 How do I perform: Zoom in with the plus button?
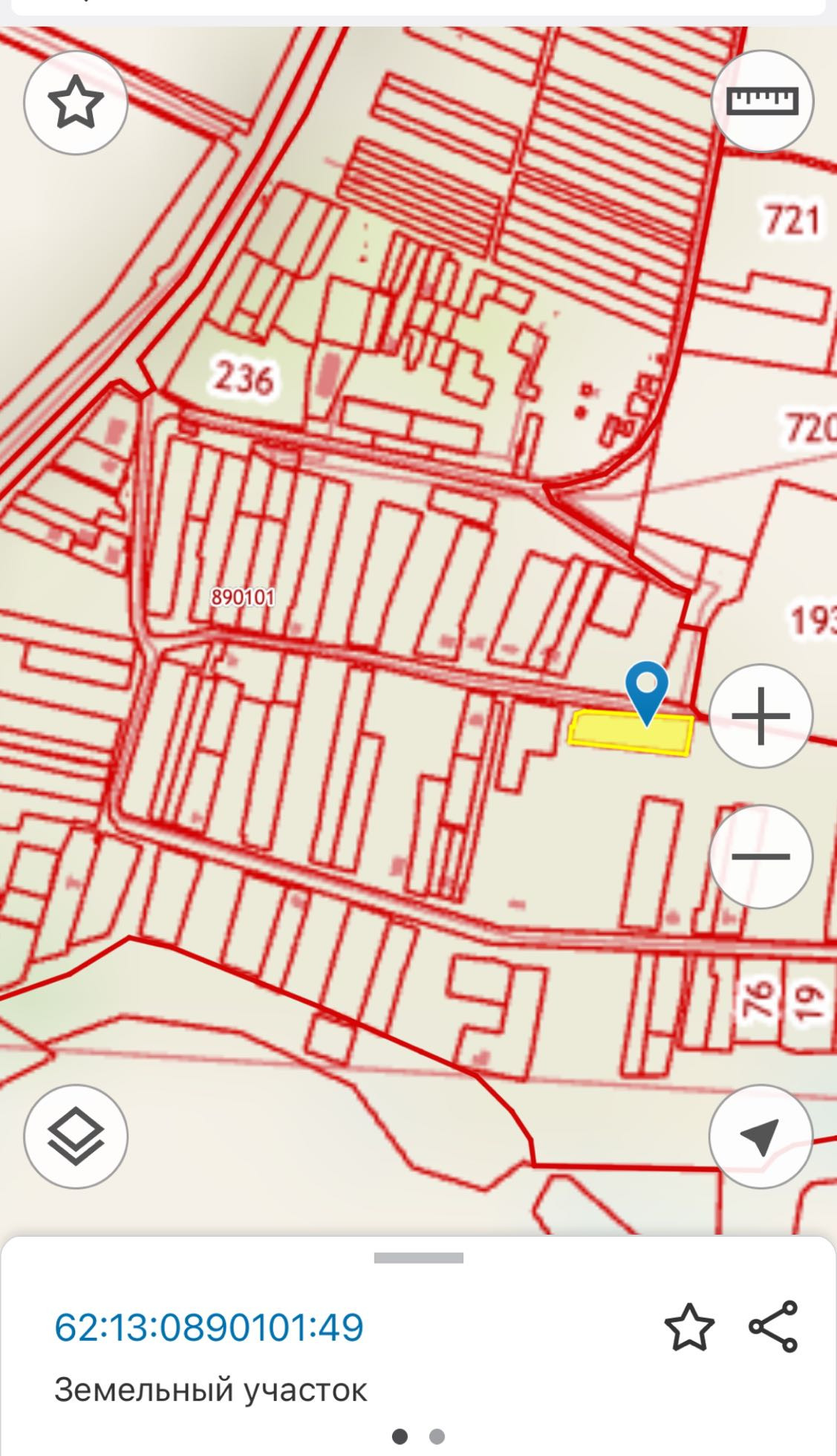click(x=761, y=716)
